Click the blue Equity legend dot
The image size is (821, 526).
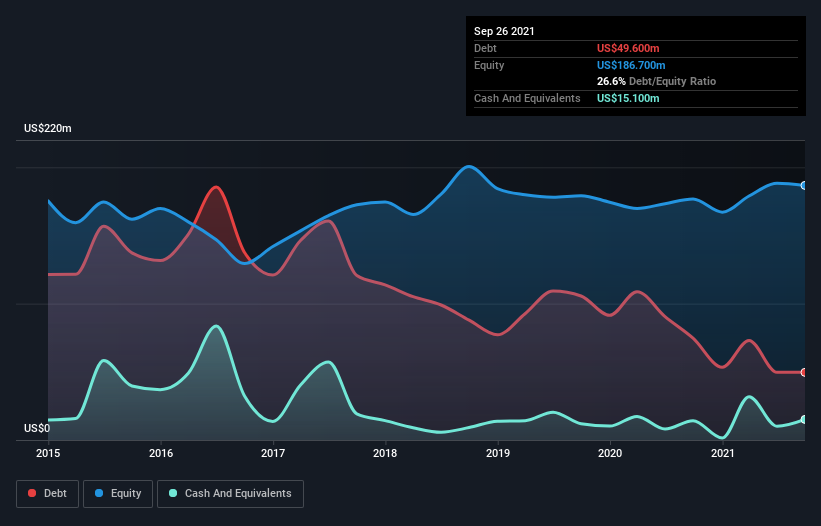click(99, 493)
